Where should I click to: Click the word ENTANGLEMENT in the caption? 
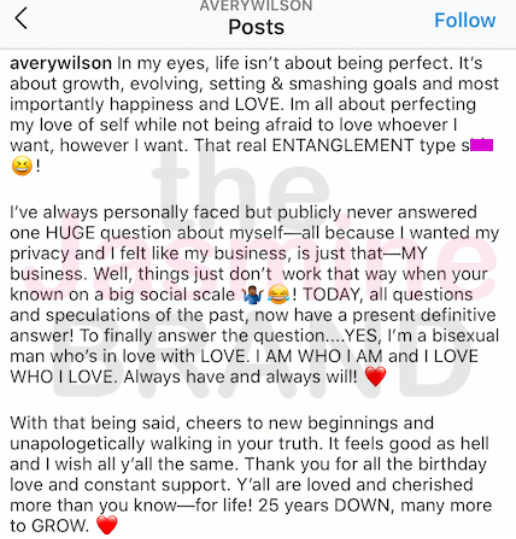pyautogui.click(x=342, y=145)
